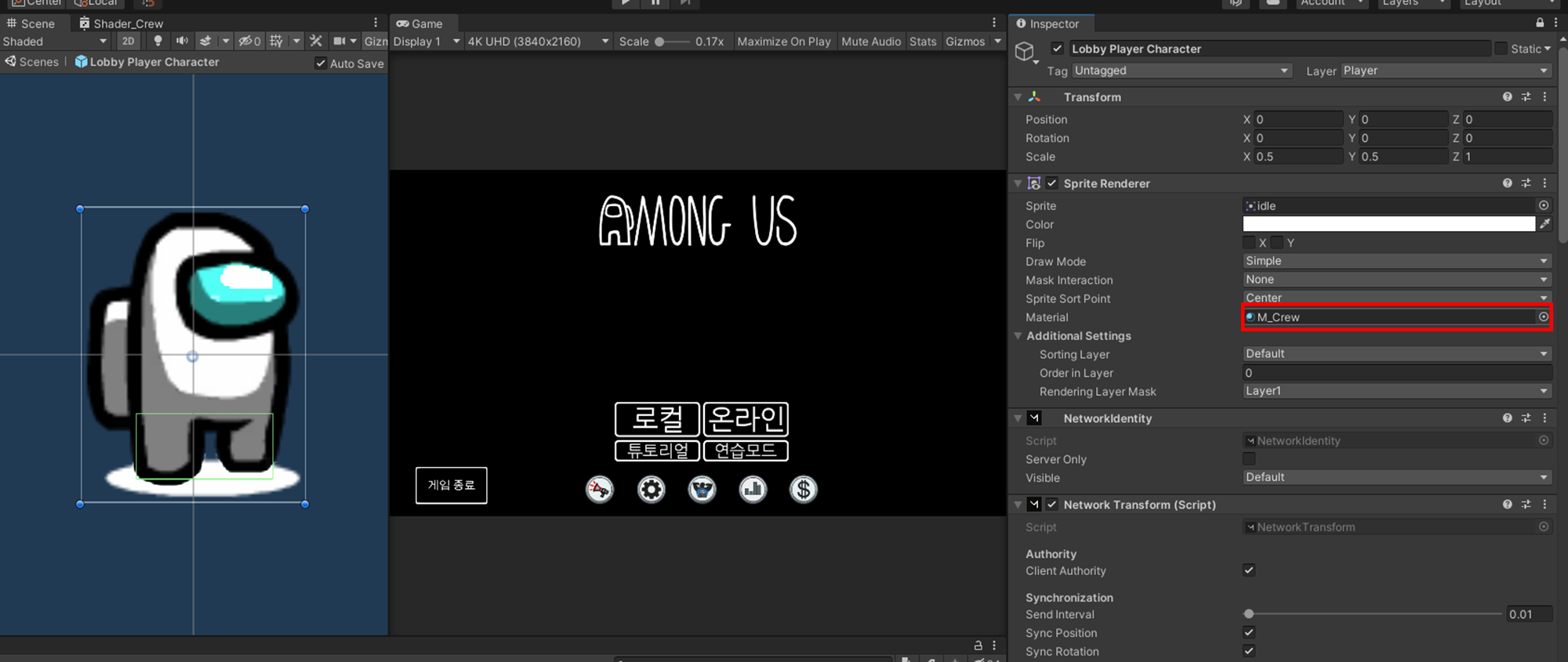The image size is (1568, 662).
Task: Click the Gizmos button in Game view
Action: (965, 41)
